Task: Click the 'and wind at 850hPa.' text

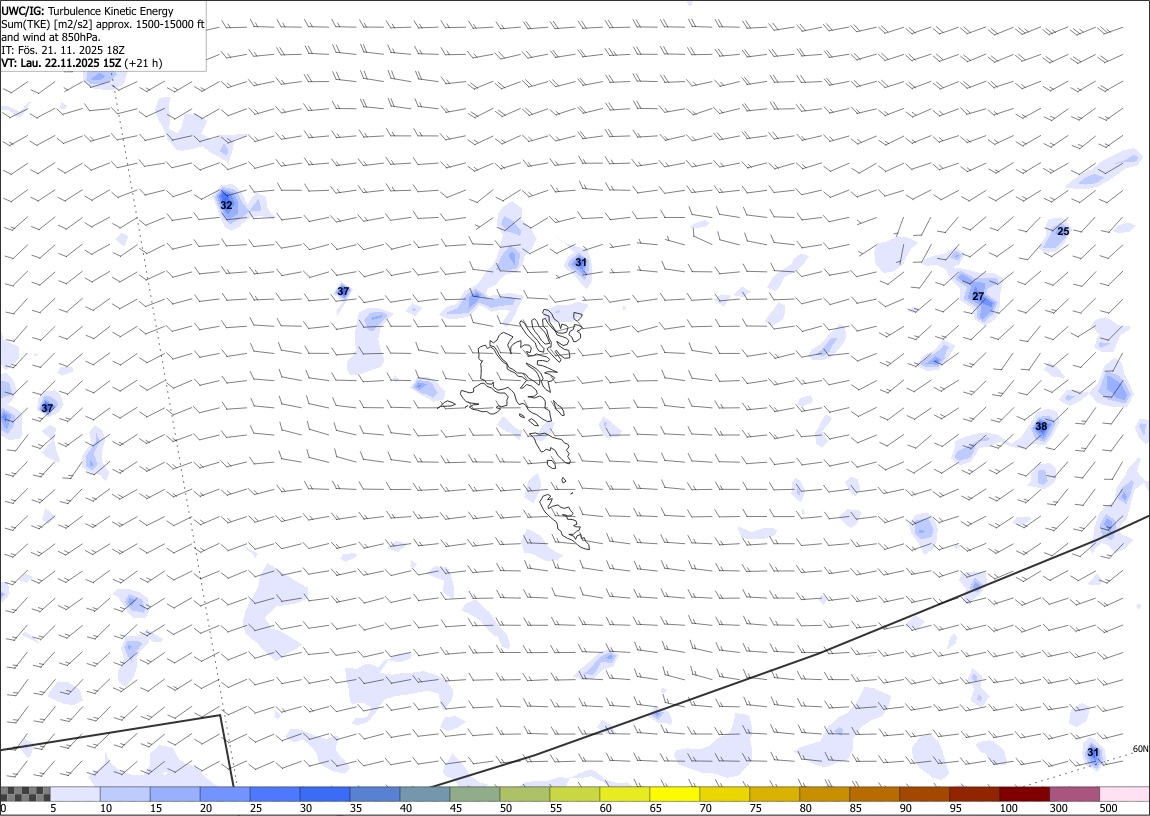Action: 51,37
